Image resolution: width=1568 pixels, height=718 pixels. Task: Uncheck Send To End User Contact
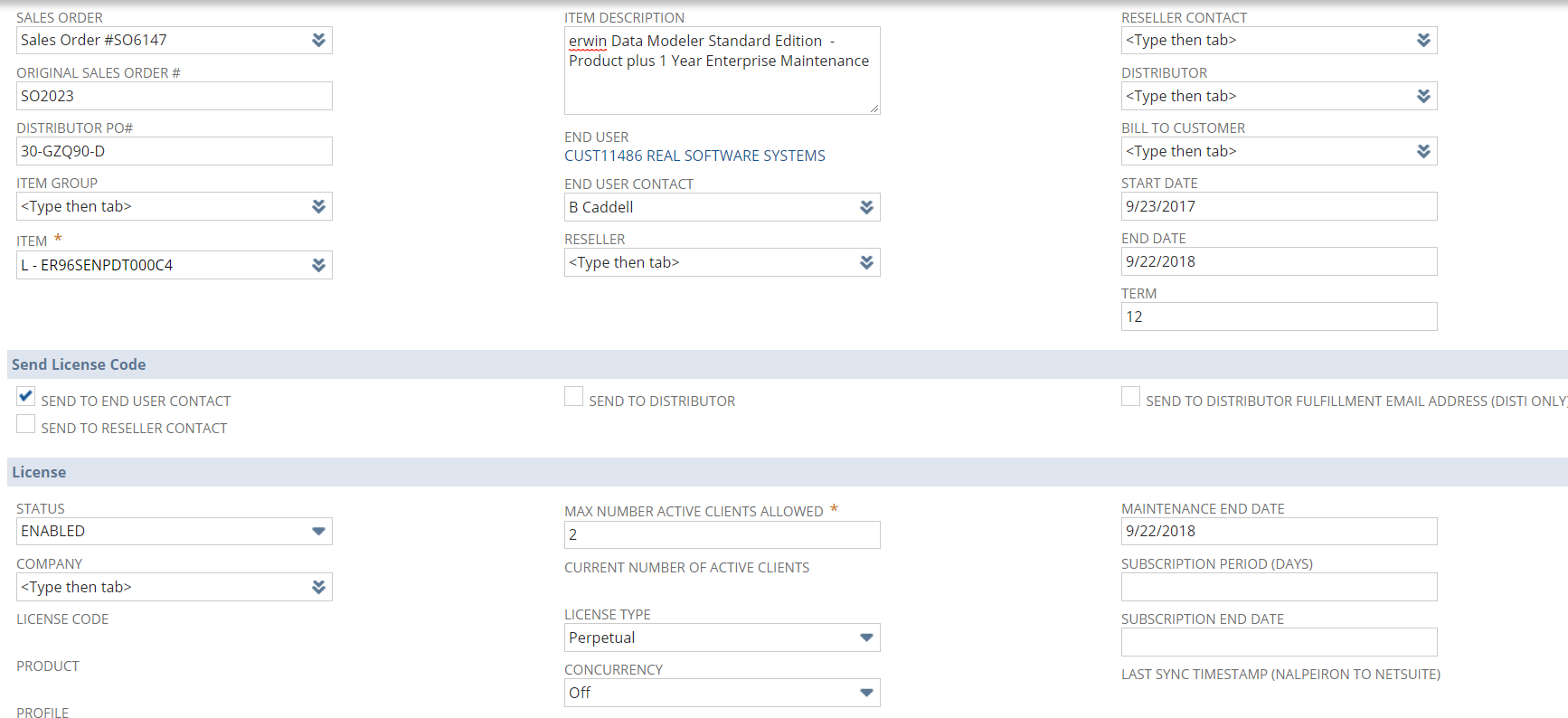(x=26, y=396)
